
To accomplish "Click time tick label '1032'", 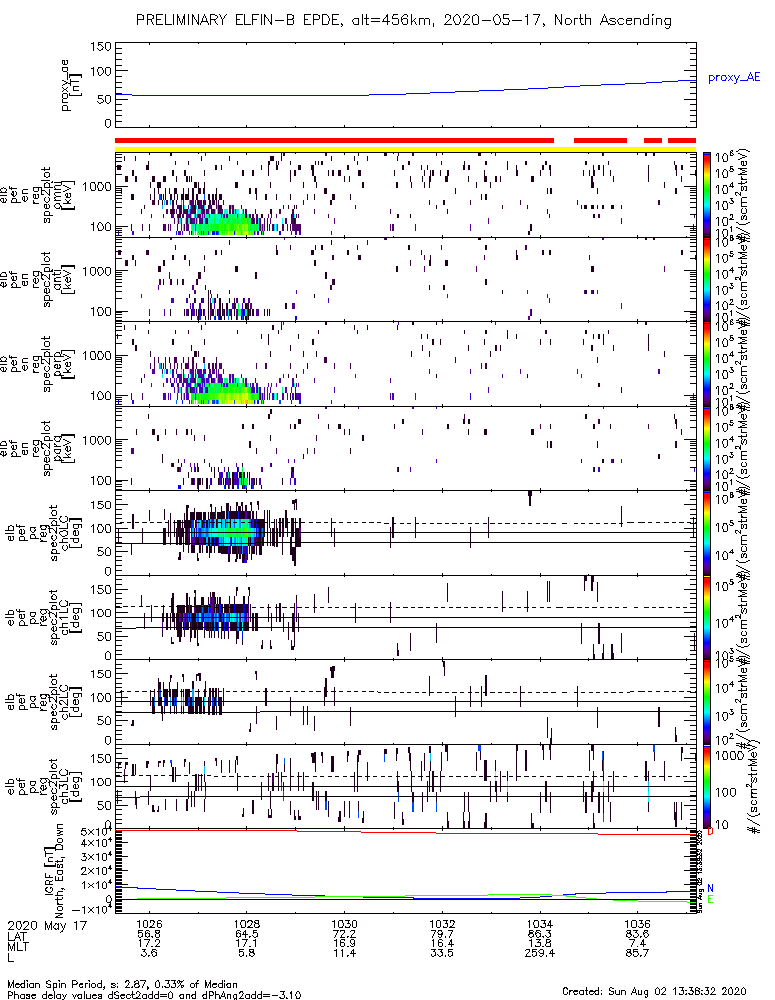I will pos(442,924).
